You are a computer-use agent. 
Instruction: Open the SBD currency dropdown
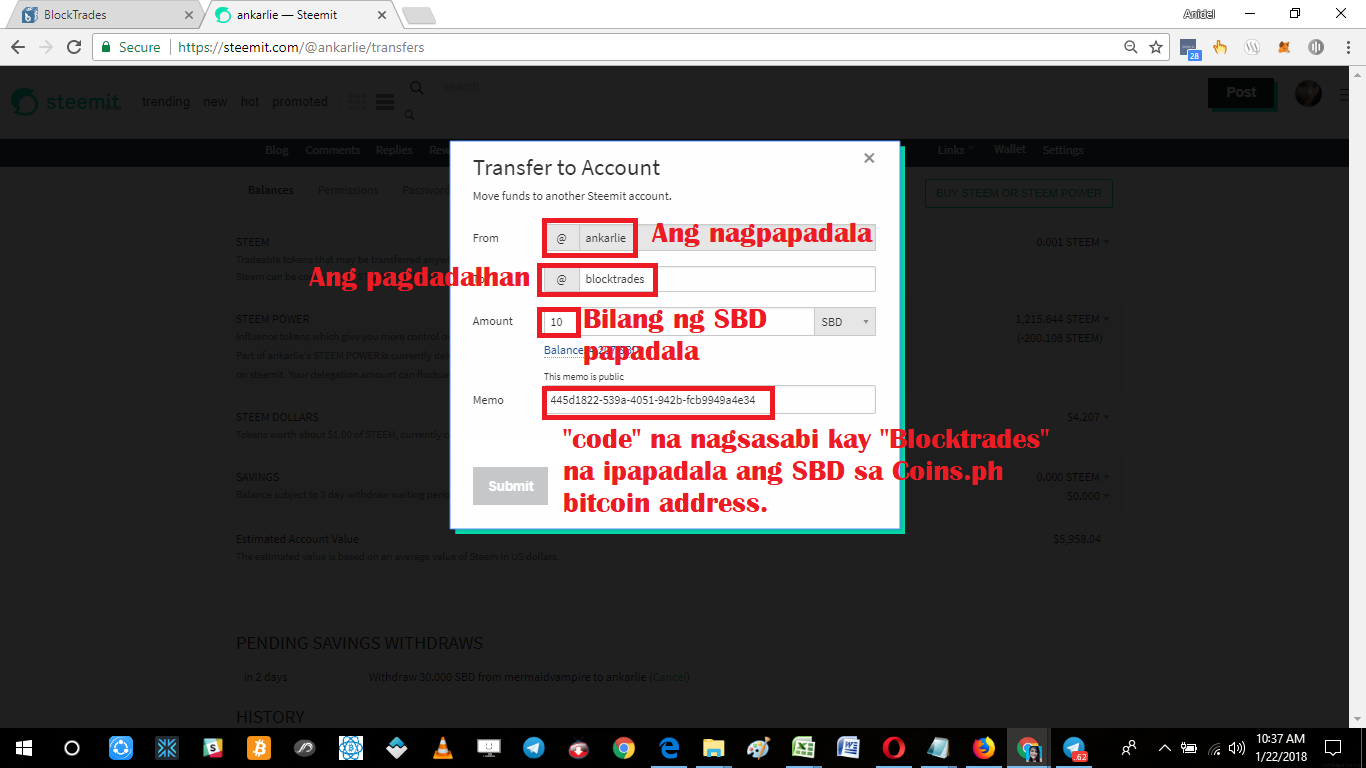click(845, 322)
